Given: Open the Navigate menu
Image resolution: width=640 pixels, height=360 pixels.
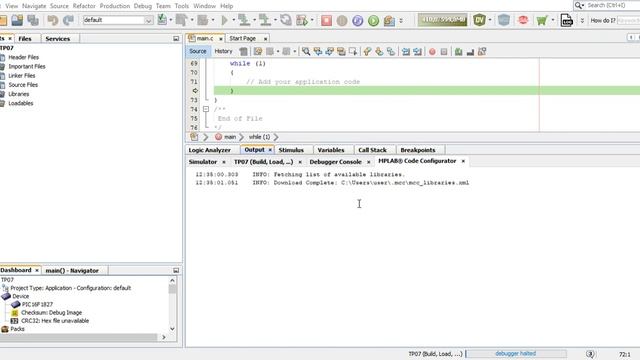Looking at the screenshot, I should (x=34, y=6).
